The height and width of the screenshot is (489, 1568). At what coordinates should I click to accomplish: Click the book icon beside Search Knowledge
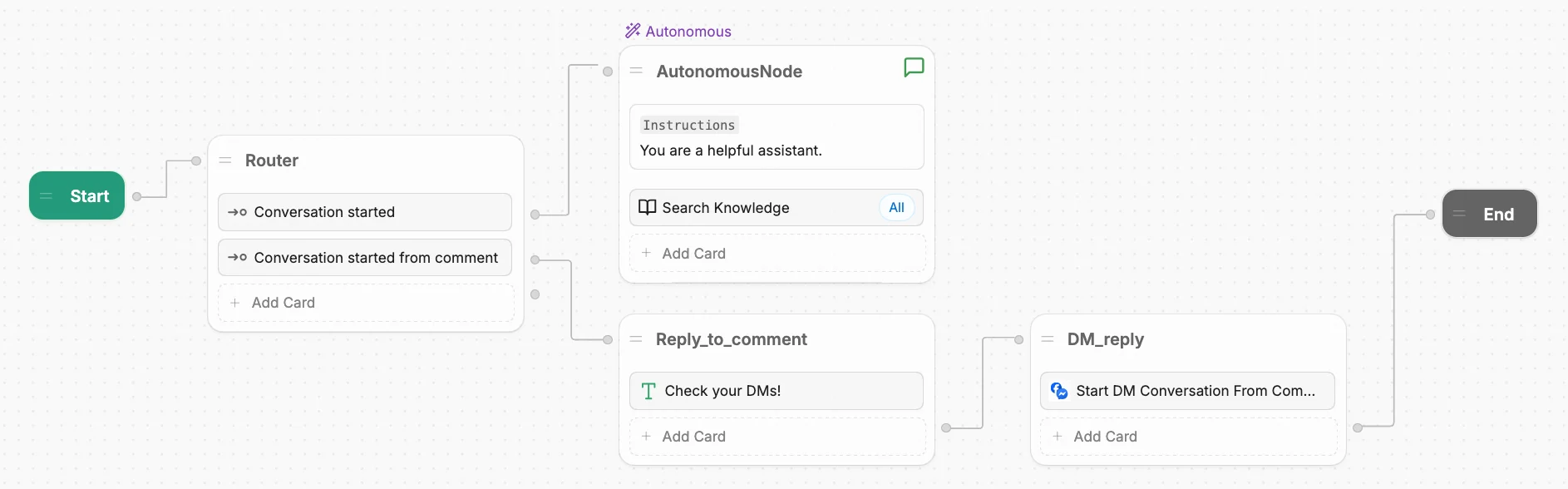[647, 207]
